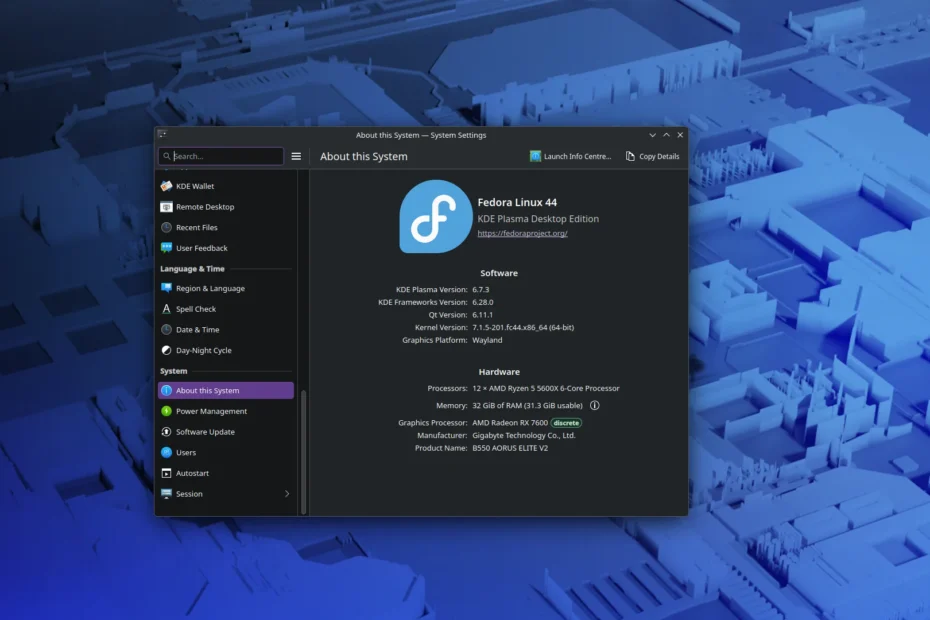Click the kernel version 7.1.5-201.fc44 value

click(523, 328)
